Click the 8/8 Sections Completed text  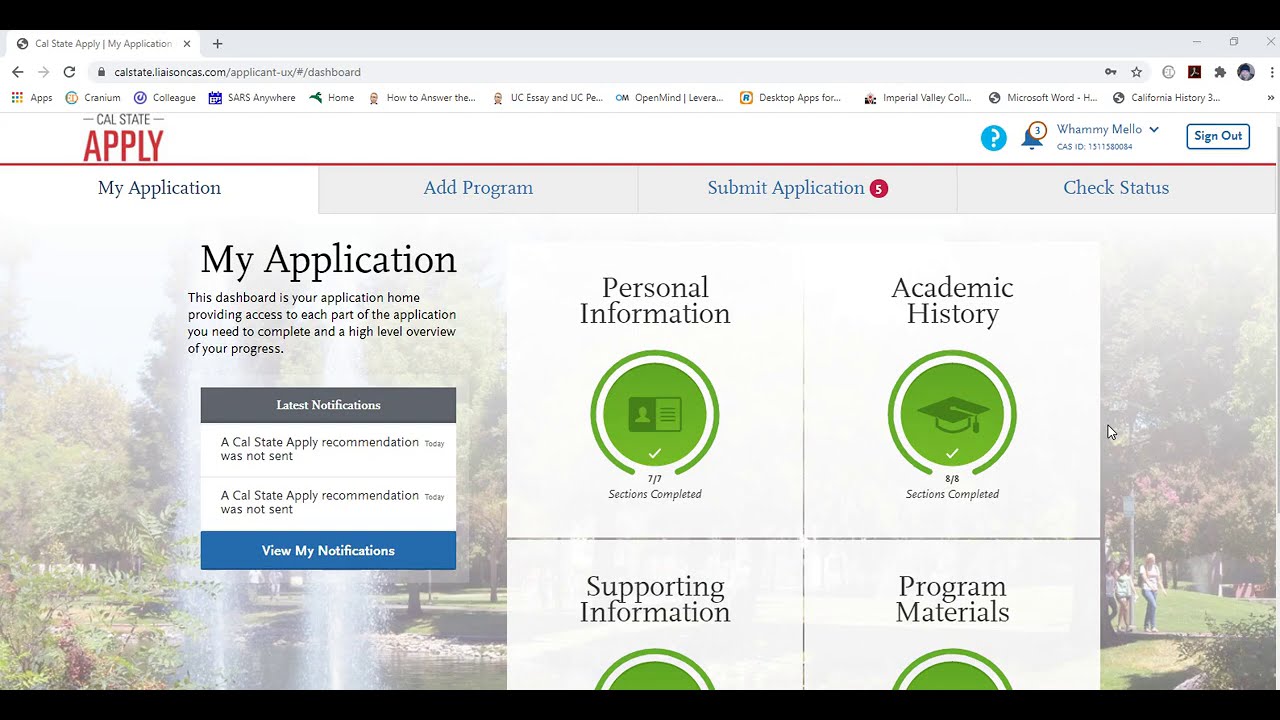click(x=952, y=487)
